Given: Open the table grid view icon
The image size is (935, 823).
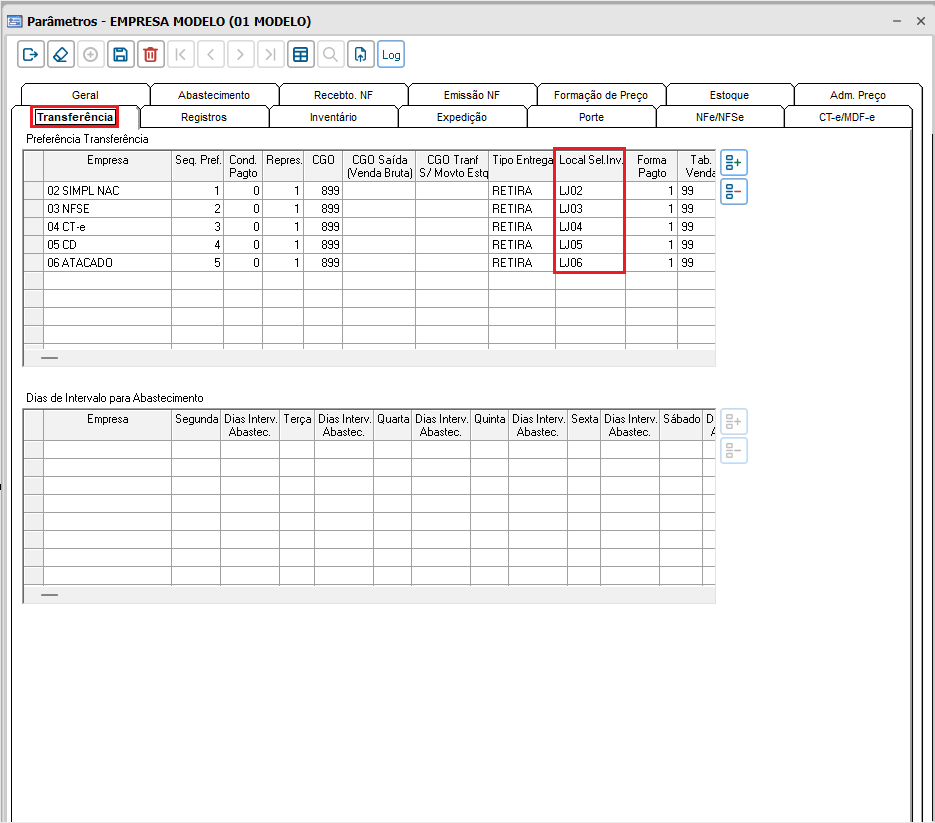Looking at the screenshot, I should pyautogui.click(x=301, y=55).
